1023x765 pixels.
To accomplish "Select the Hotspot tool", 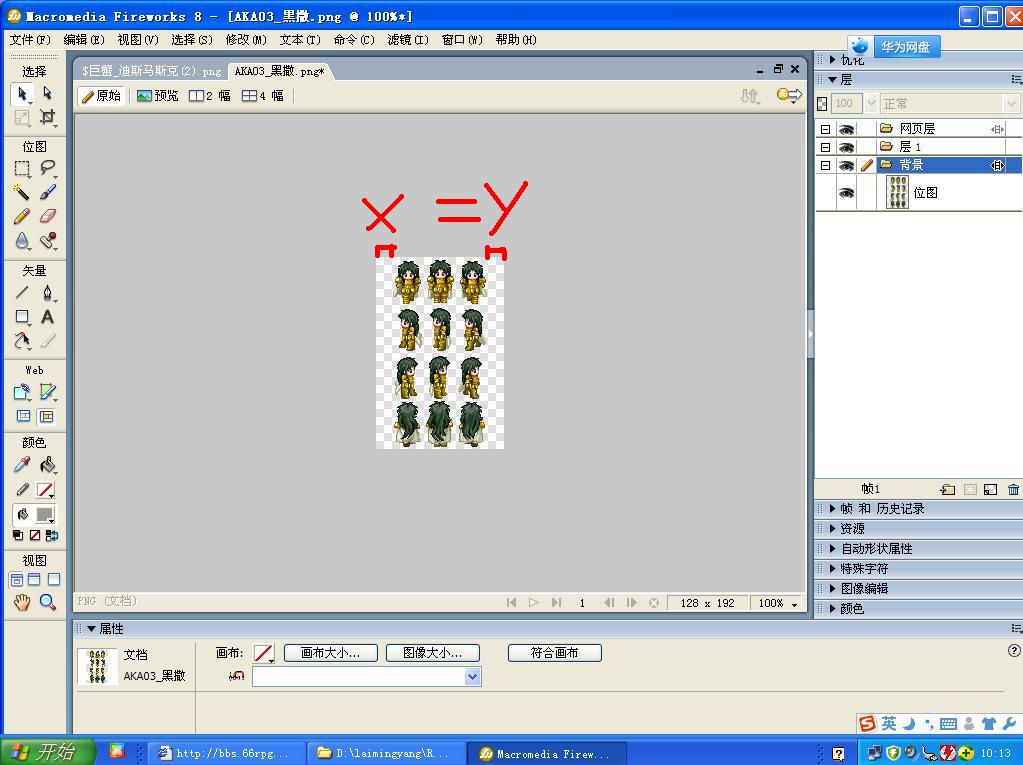I will pos(22,392).
